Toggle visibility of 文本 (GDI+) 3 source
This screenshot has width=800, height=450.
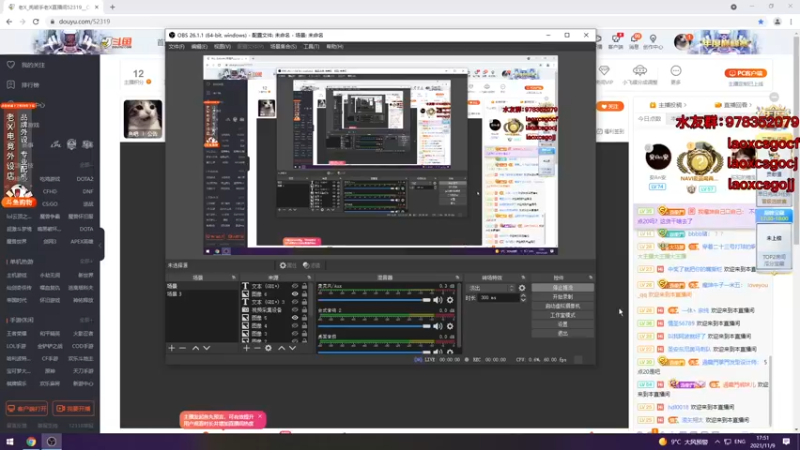[295, 302]
